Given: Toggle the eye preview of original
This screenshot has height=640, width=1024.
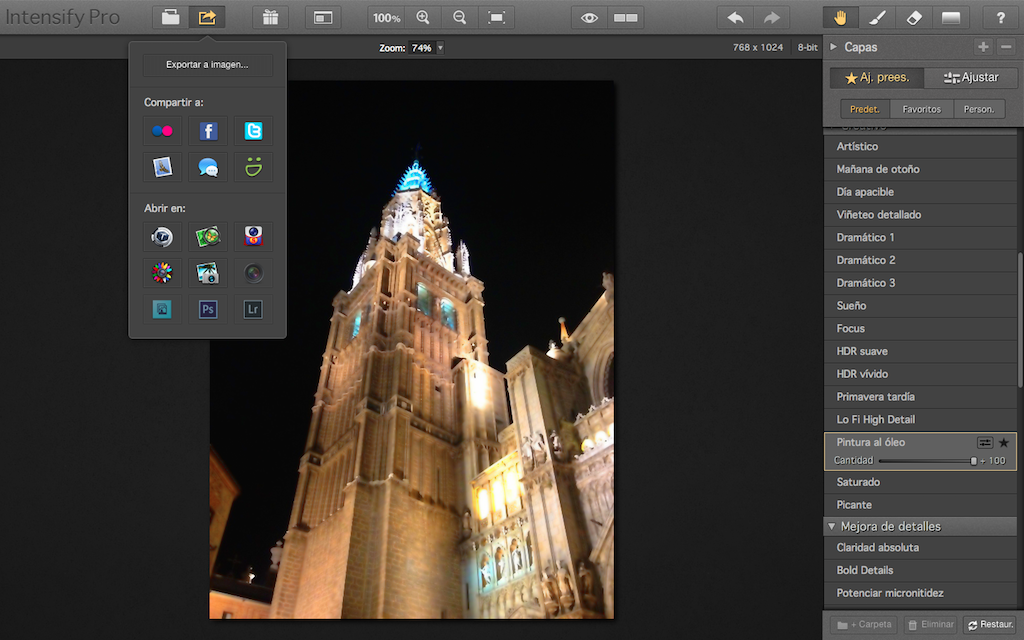Looking at the screenshot, I should tap(589, 18).
